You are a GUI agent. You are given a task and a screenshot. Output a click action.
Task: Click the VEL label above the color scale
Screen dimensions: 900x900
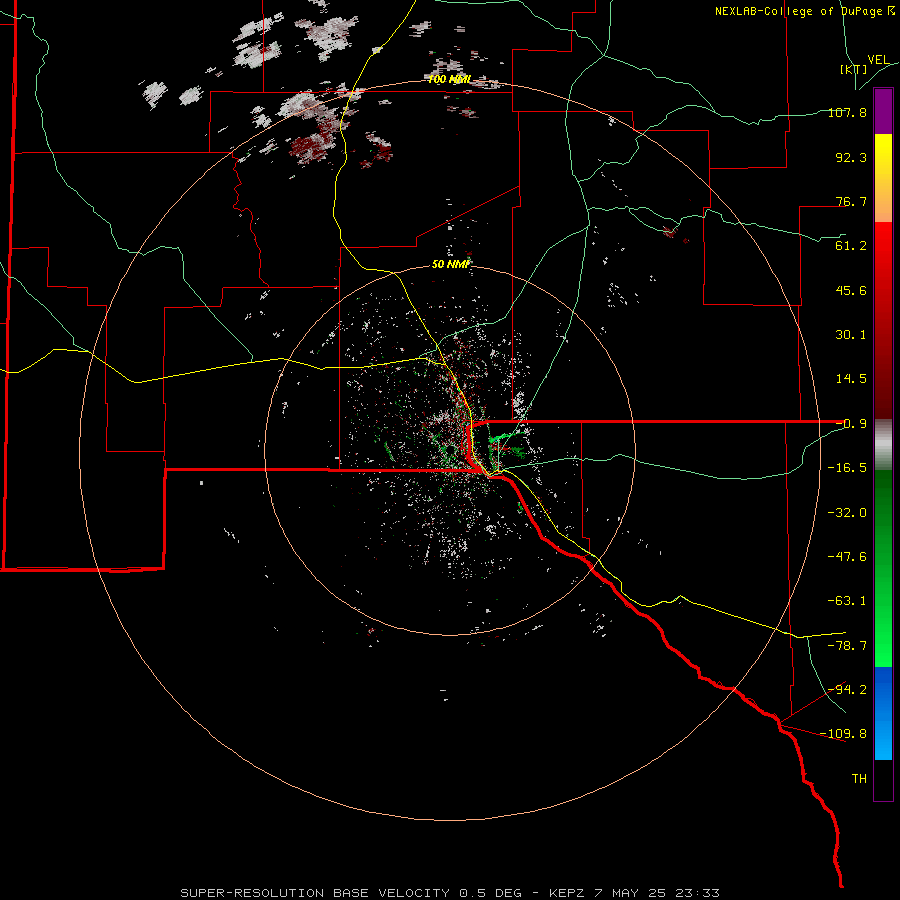(878, 60)
